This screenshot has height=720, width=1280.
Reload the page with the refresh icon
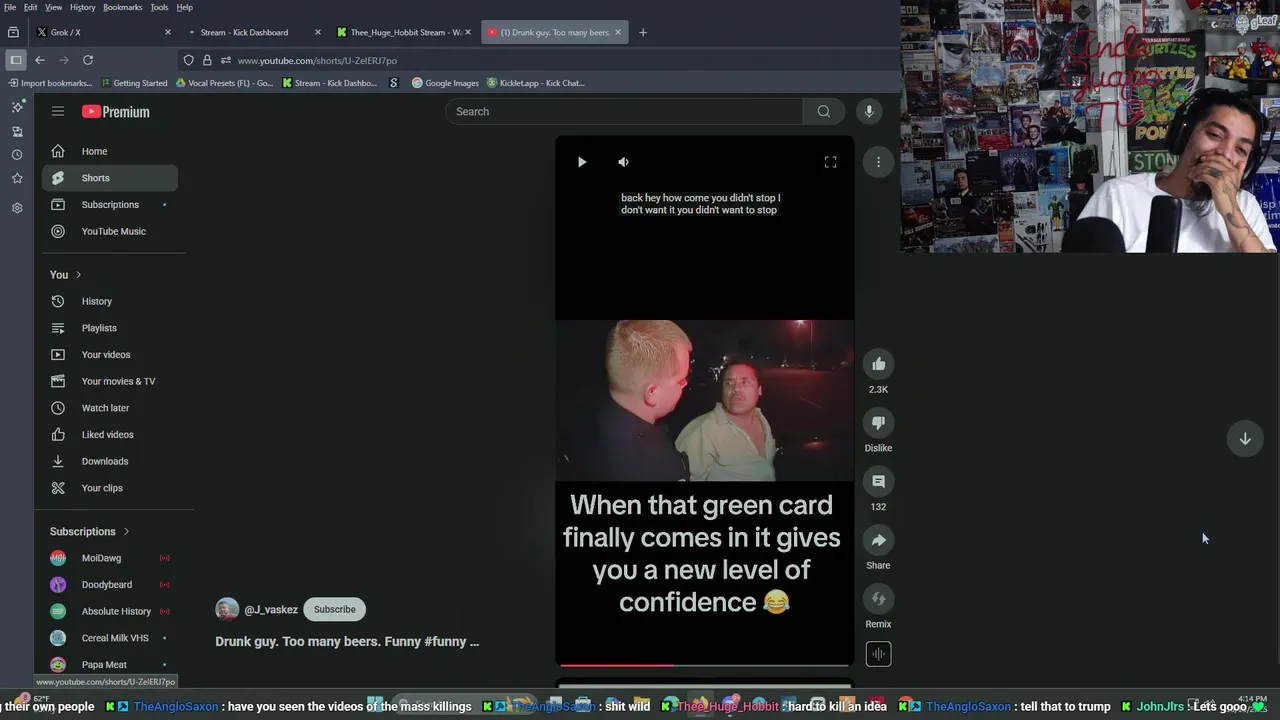tap(88, 60)
